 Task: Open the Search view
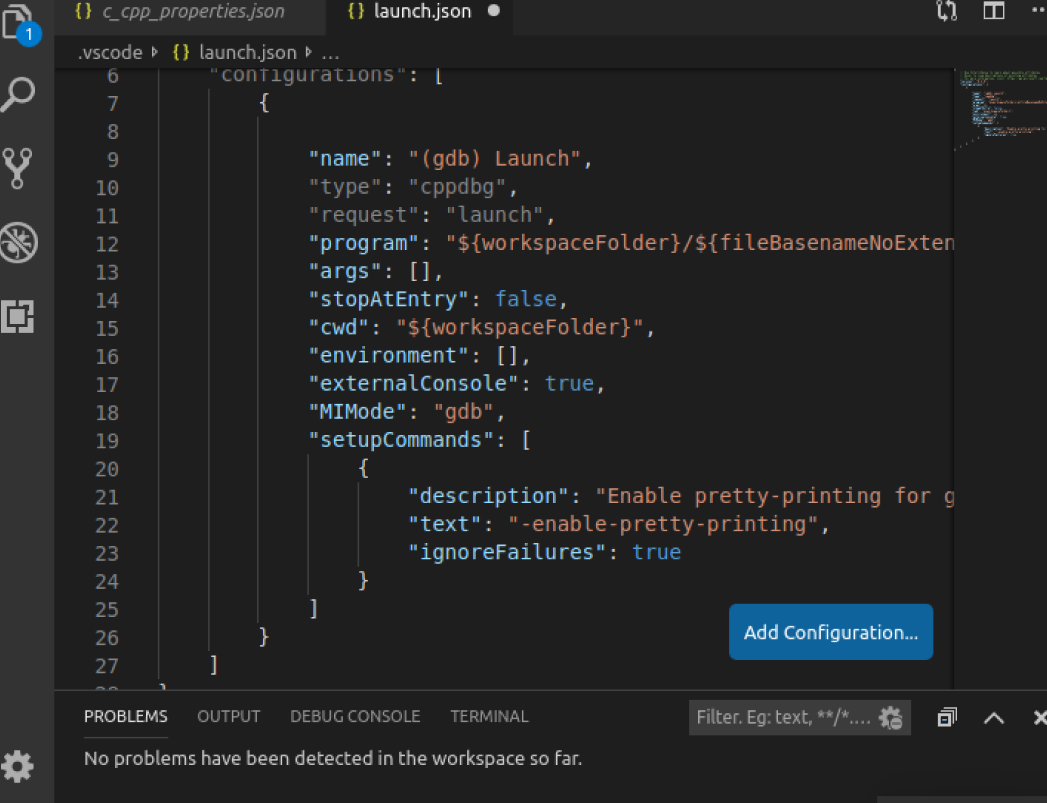(x=18, y=95)
